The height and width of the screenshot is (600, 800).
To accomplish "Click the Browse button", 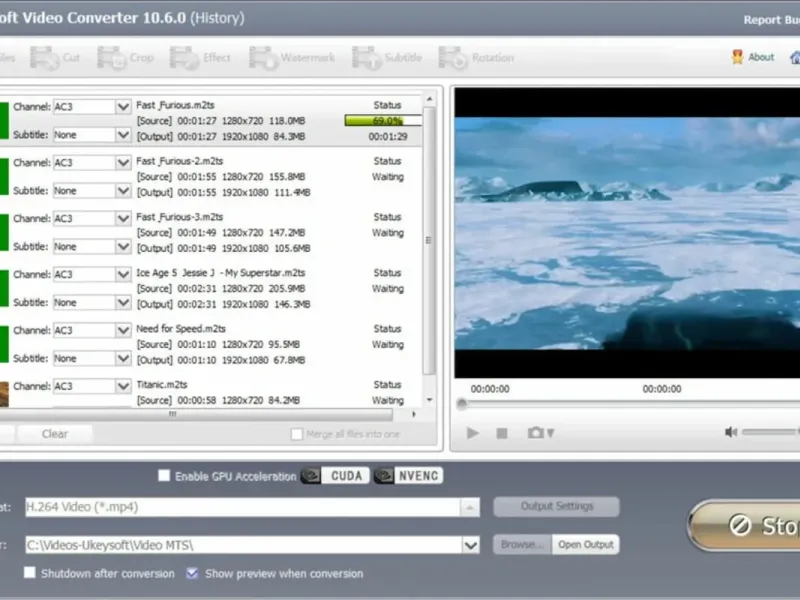I will click(522, 544).
